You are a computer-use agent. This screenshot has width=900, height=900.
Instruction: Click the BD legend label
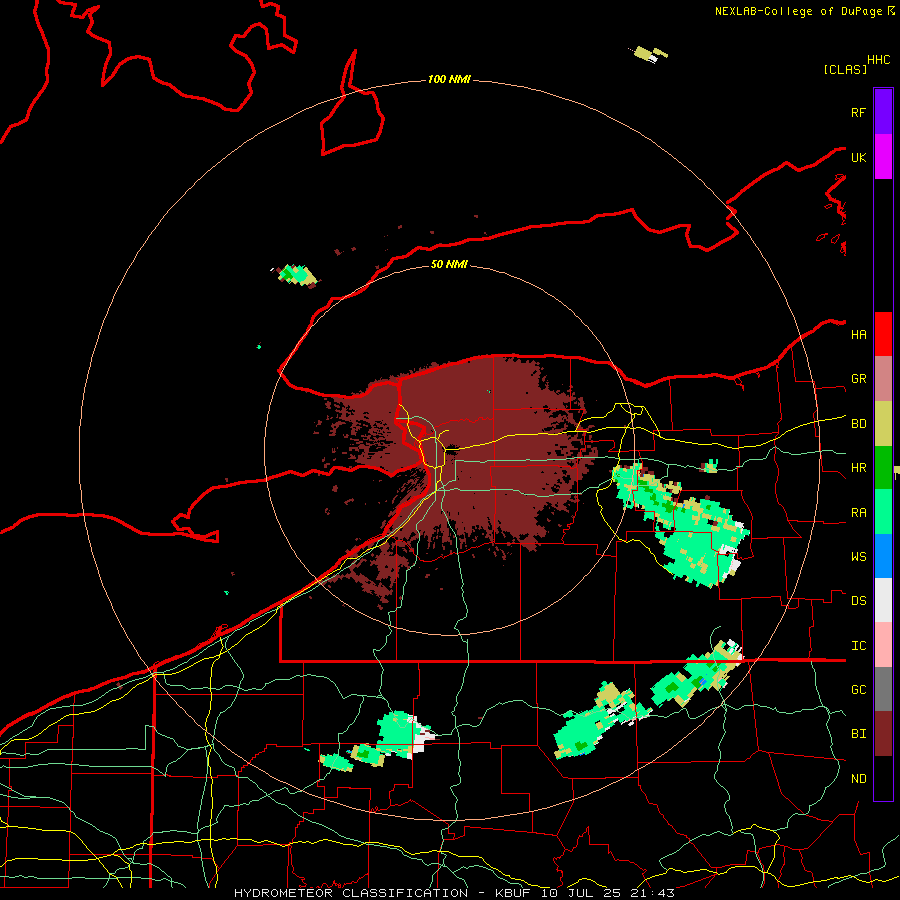point(858,424)
